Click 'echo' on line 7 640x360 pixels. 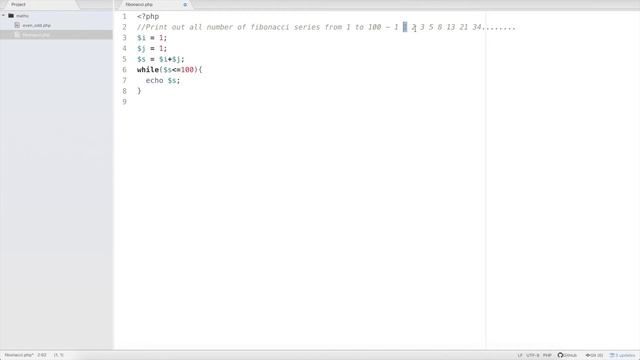[x=154, y=80]
